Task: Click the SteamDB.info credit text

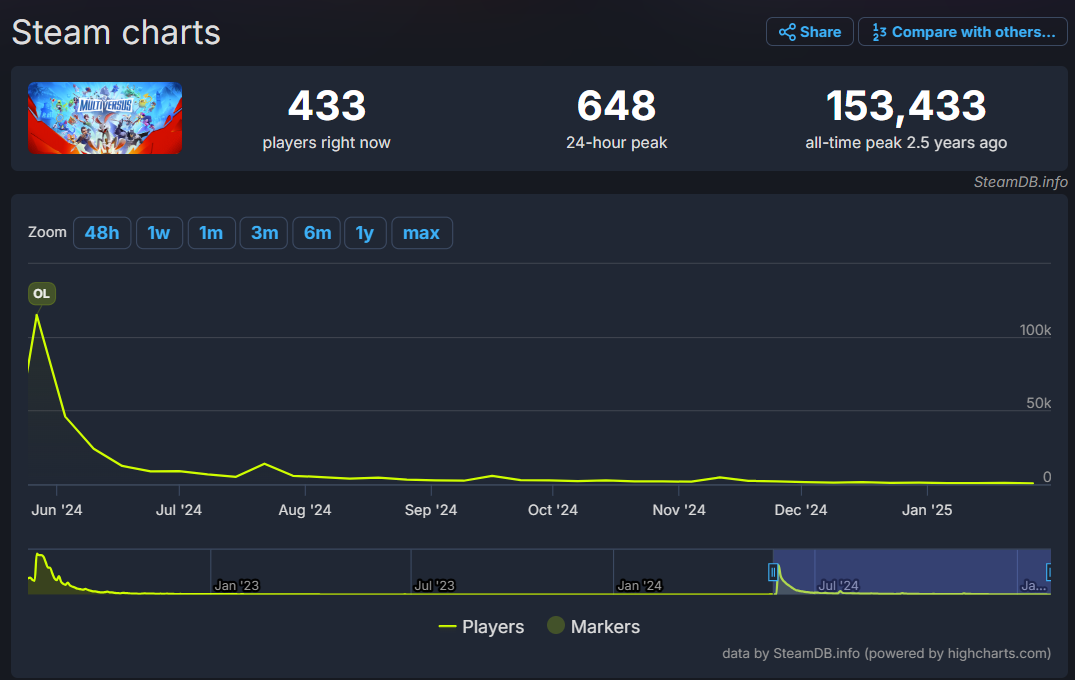Action: [1020, 182]
